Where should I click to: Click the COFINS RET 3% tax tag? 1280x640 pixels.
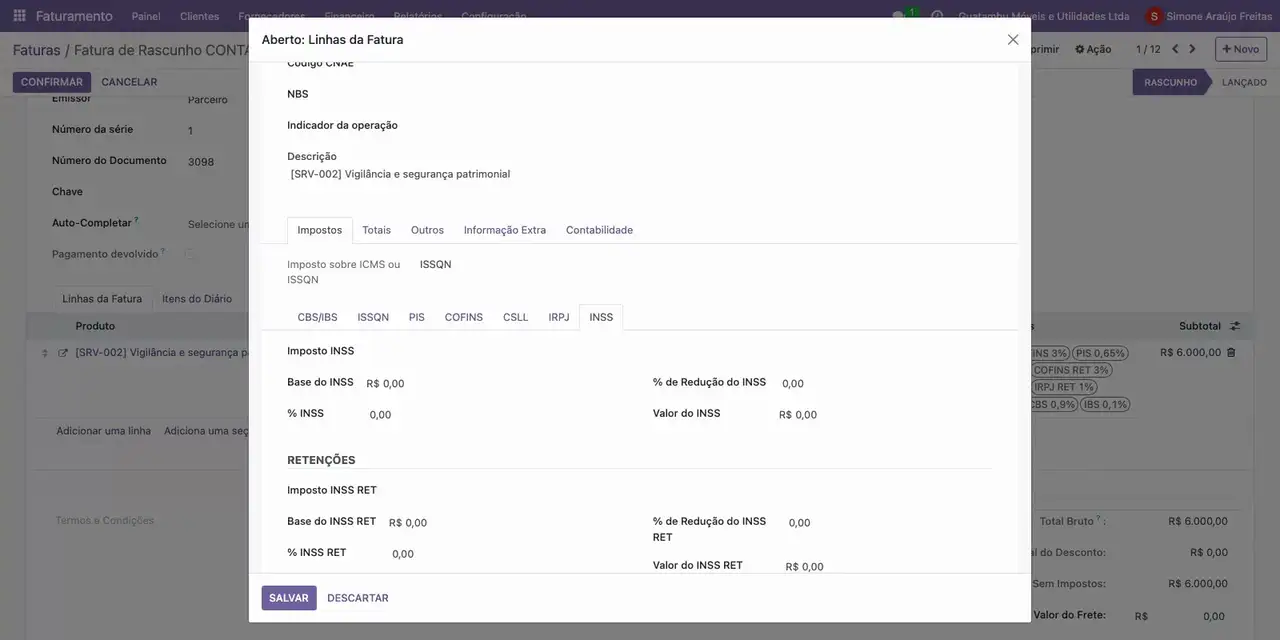click(1071, 370)
